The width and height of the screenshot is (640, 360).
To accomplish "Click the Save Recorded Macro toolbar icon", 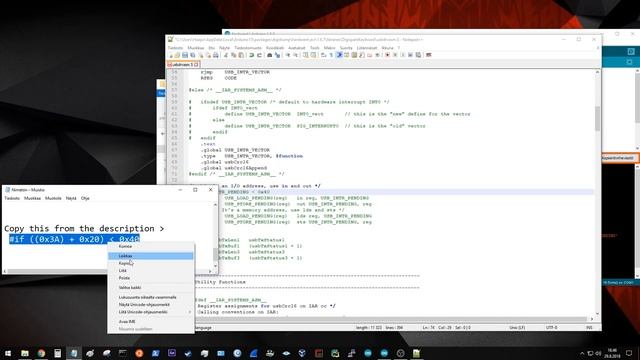I will (418, 55).
